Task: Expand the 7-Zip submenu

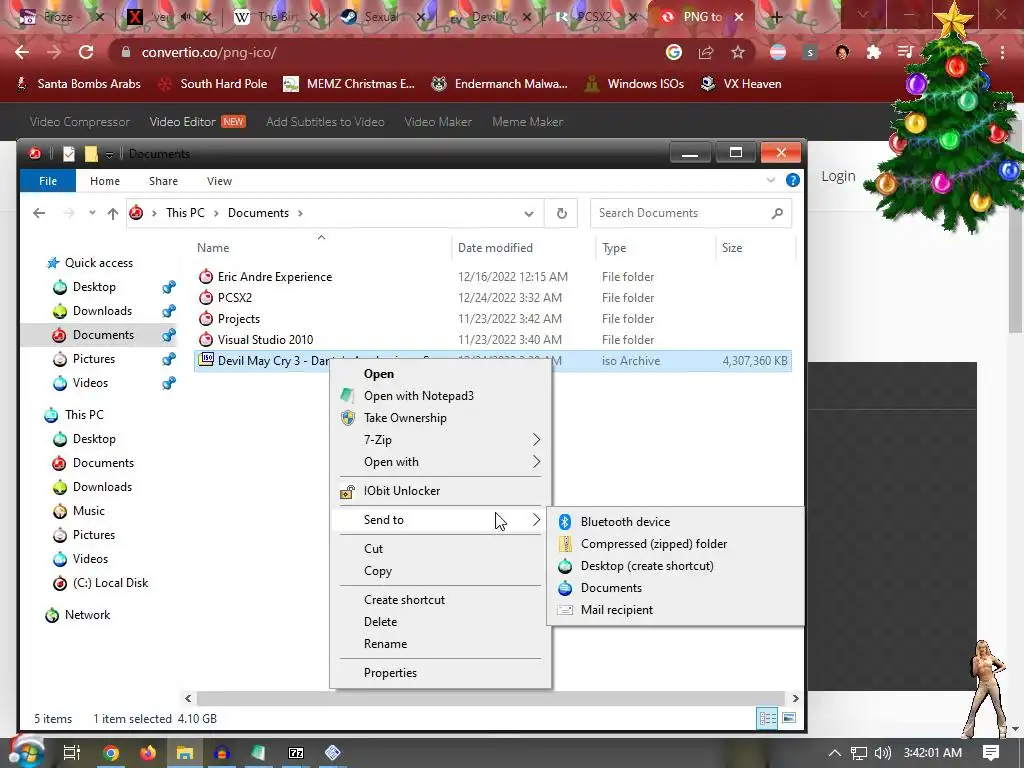Action: [536, 440]
